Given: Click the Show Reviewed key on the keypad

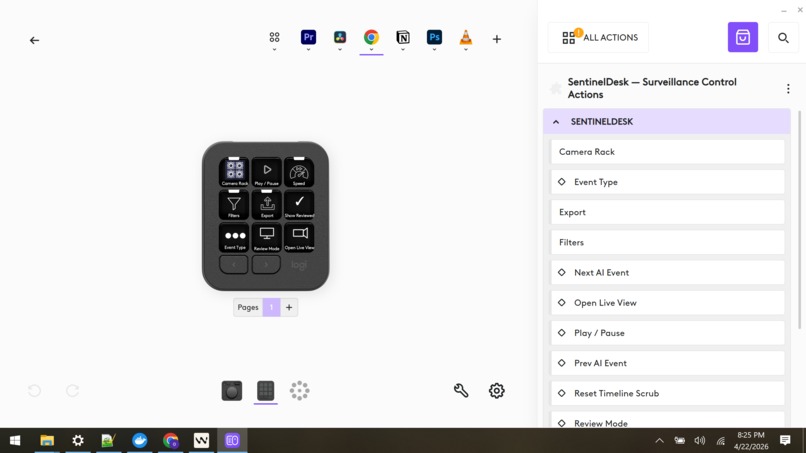Looking at the screenshot, I should tap(299, 205).
